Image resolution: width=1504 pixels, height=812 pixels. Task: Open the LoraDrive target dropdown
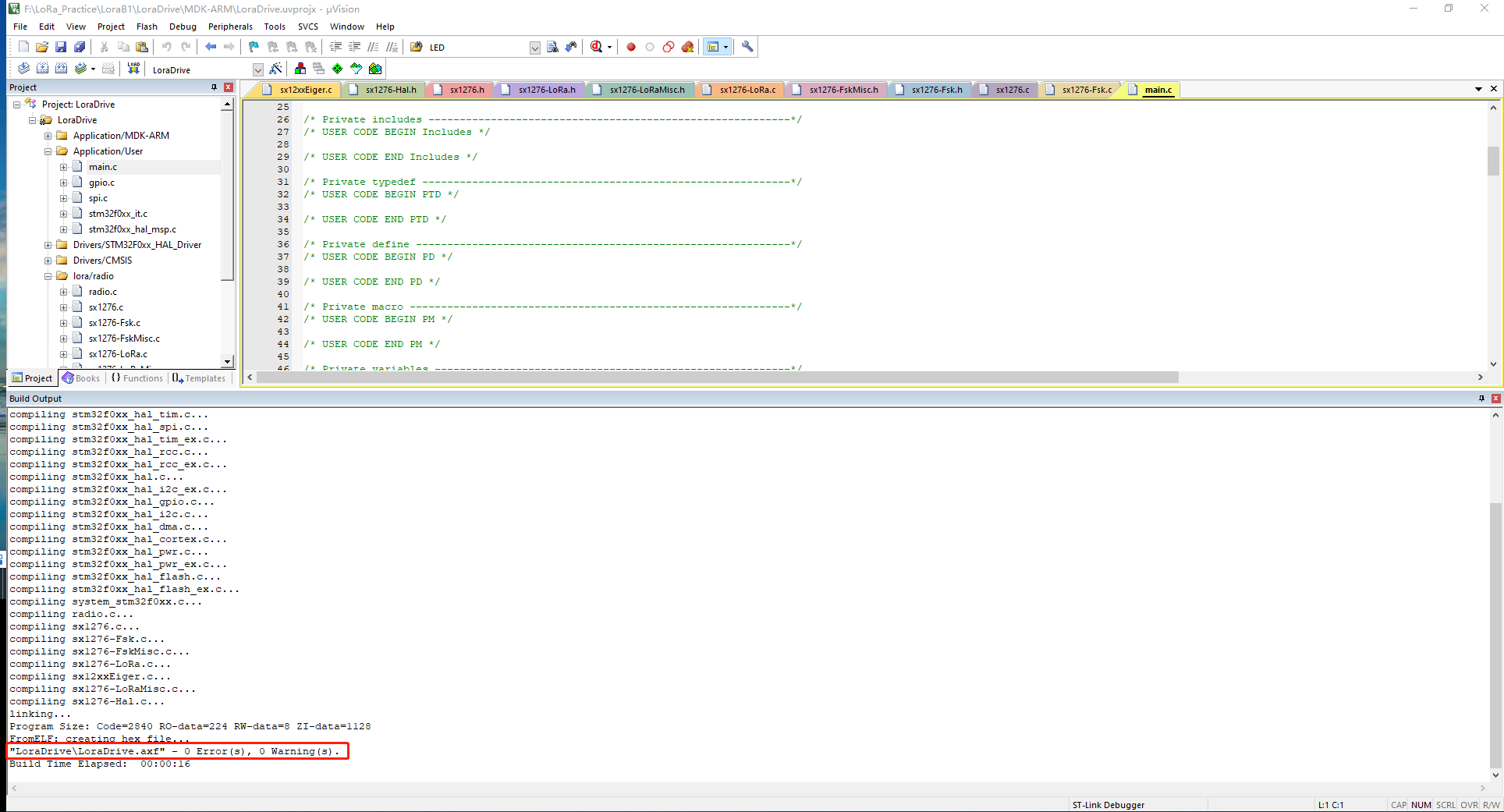(258, 69)
